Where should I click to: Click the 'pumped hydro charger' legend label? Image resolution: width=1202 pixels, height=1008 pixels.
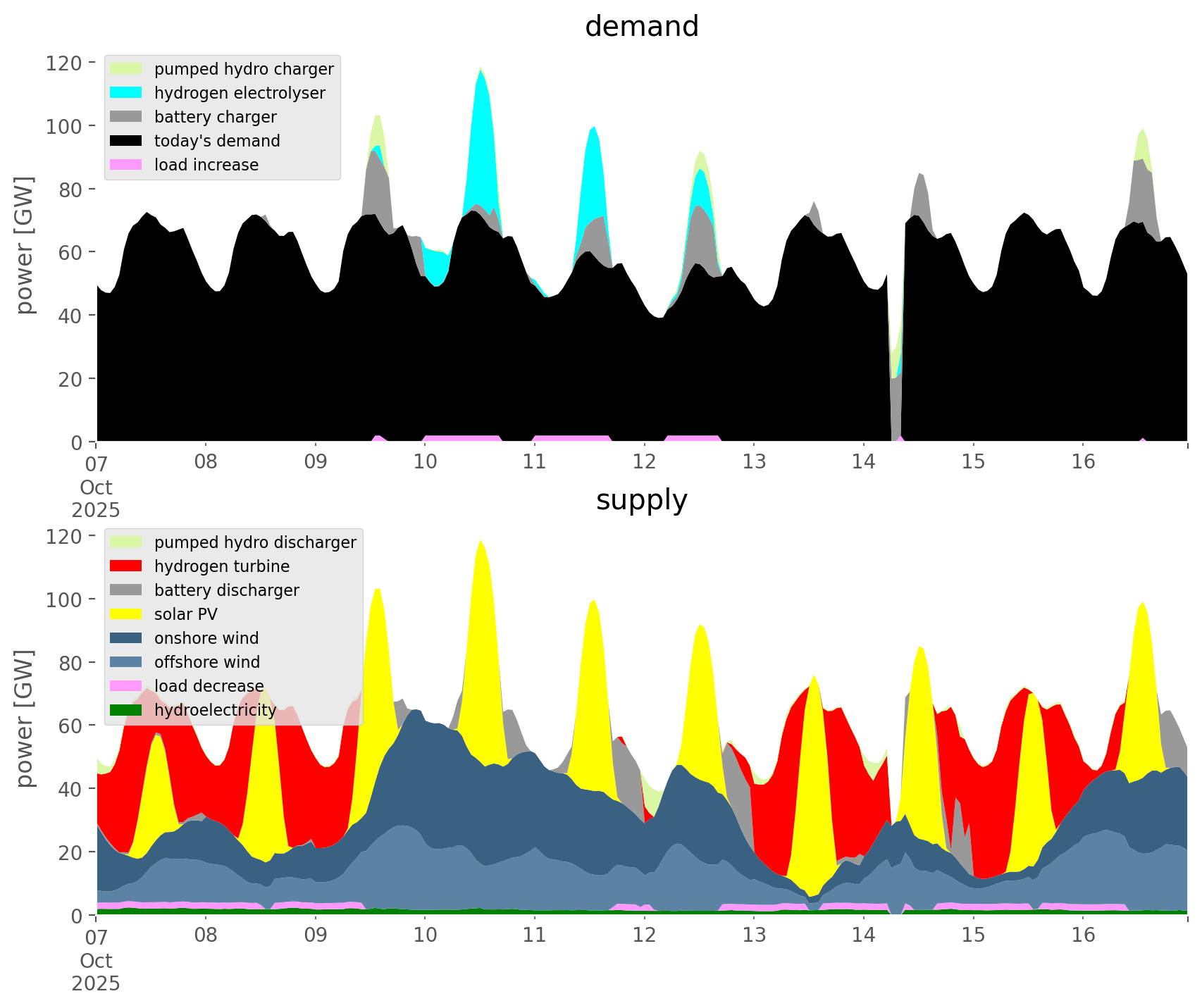244,69
